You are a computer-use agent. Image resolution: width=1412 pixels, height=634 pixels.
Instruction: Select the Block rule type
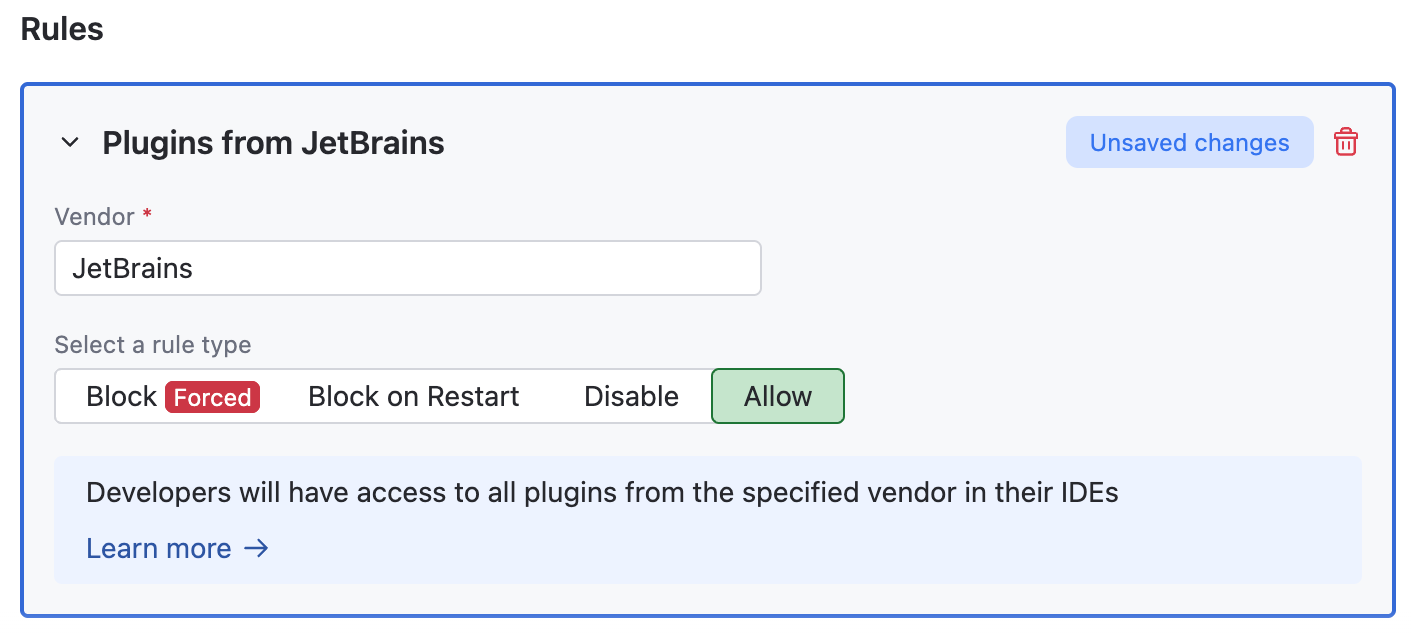click(x=121, y=396)
